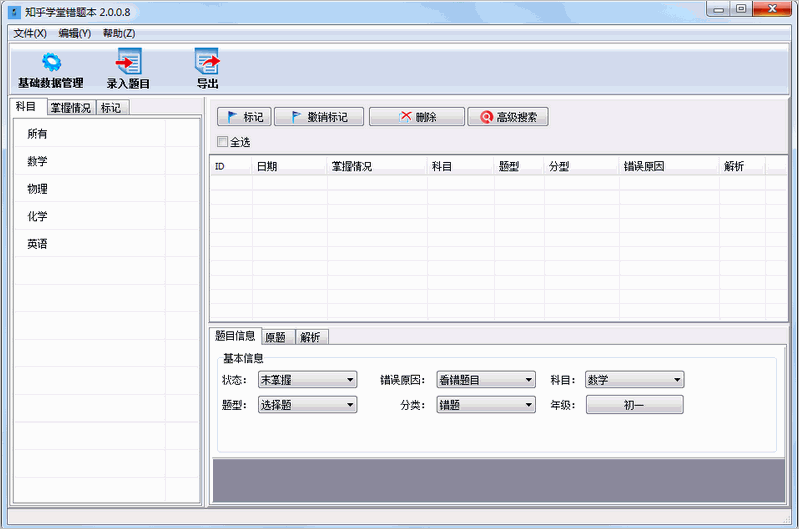799x529 pixels.
Task: Click the 题型 column header
Action: coord(519,166)
